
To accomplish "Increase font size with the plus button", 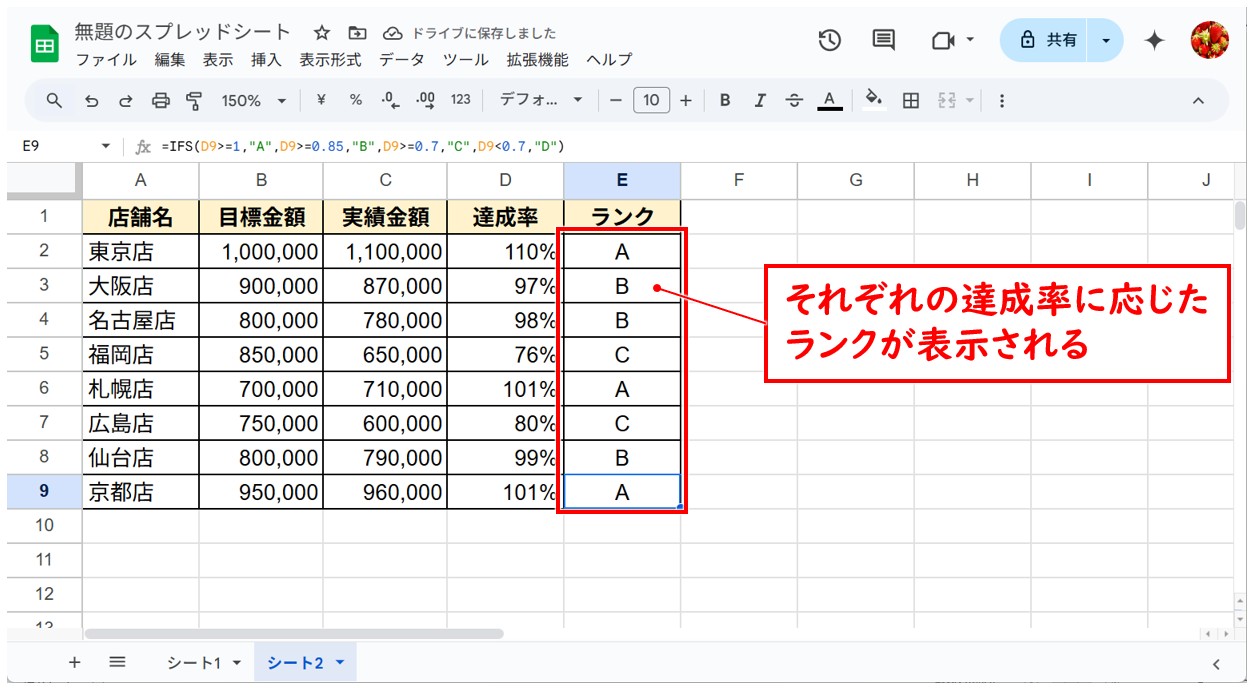I will click(686, 100).
